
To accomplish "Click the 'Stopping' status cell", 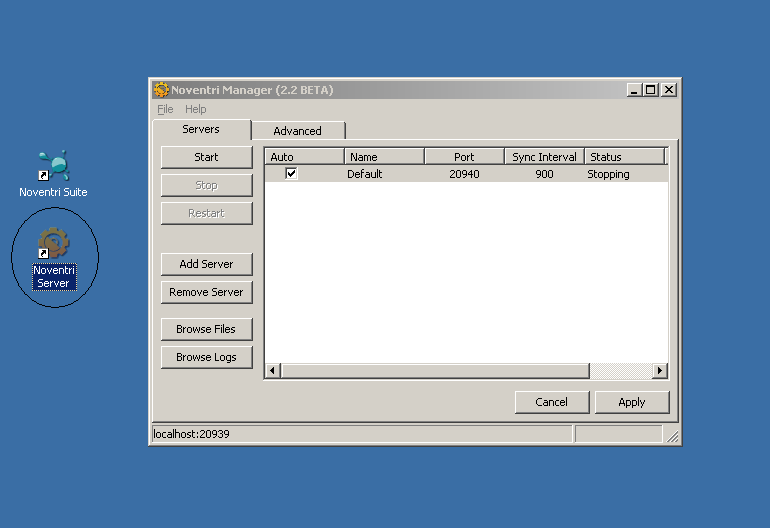I will coord(608,174).
